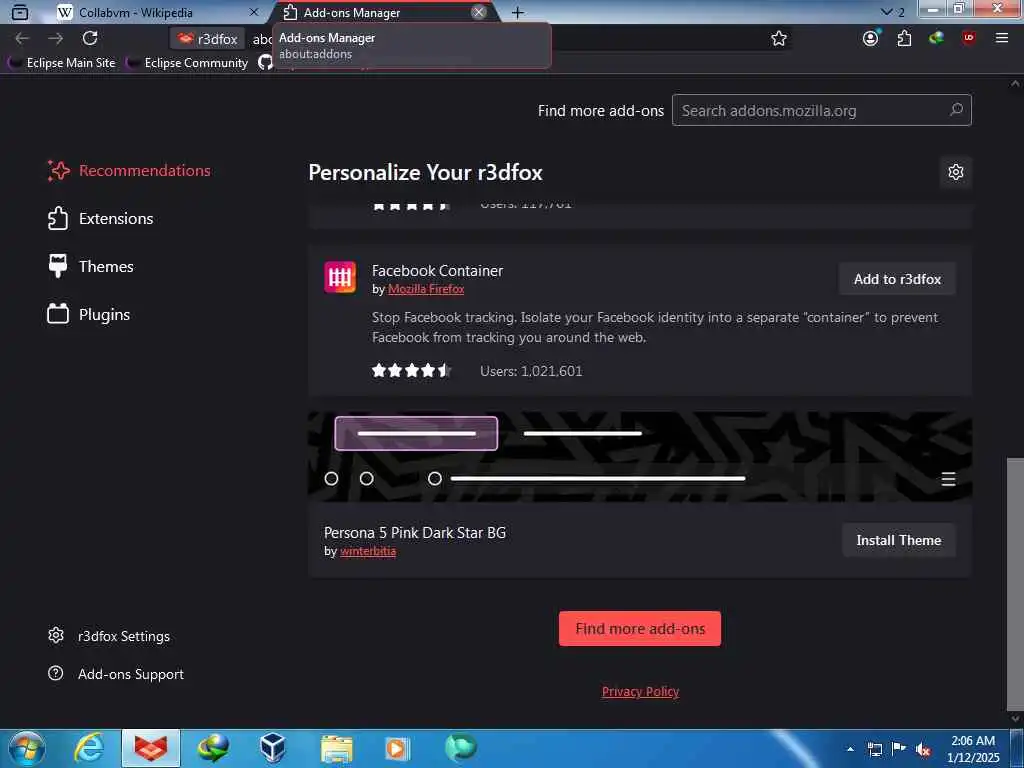The image size is (1024, 768).
Task: Open the Privacy Policy link
Action: [x=640, y=691]
